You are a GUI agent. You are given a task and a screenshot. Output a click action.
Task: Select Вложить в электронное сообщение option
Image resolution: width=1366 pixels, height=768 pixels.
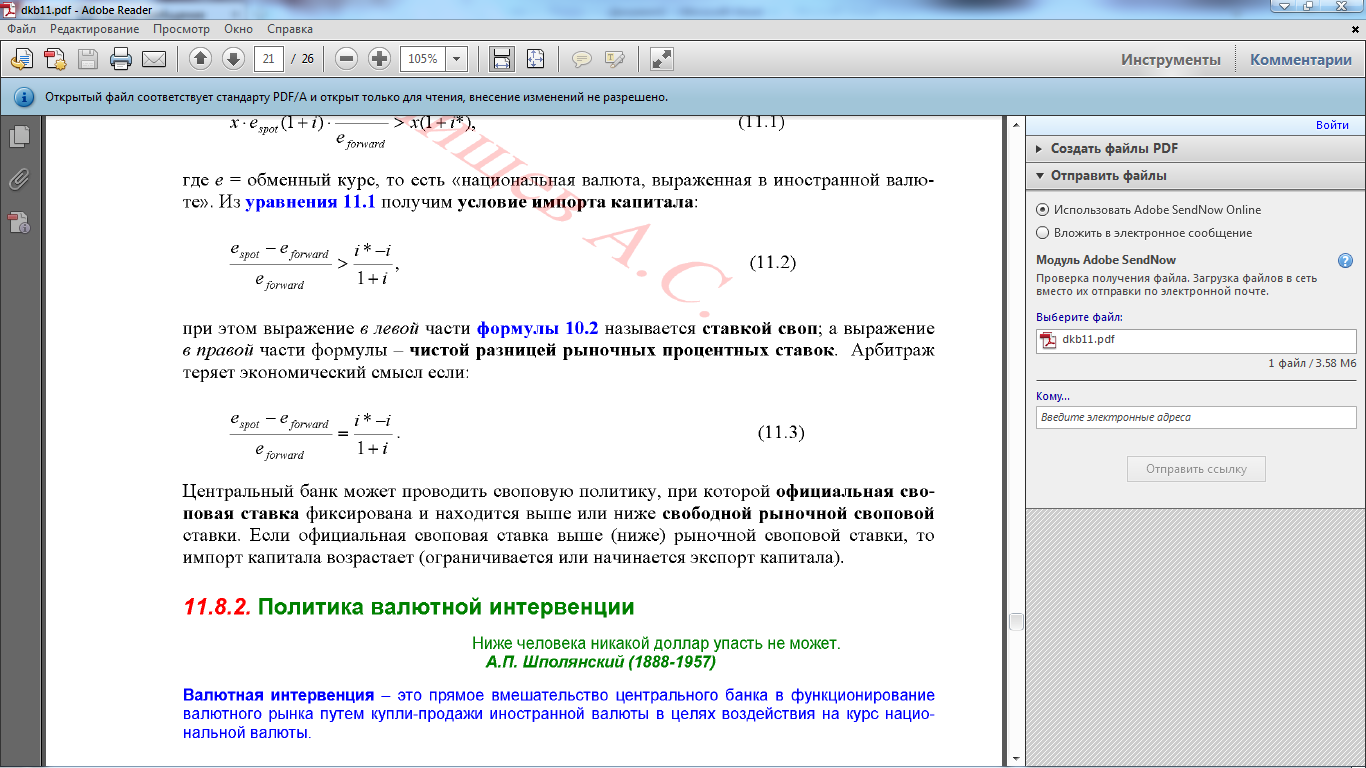coord(1144,233)
